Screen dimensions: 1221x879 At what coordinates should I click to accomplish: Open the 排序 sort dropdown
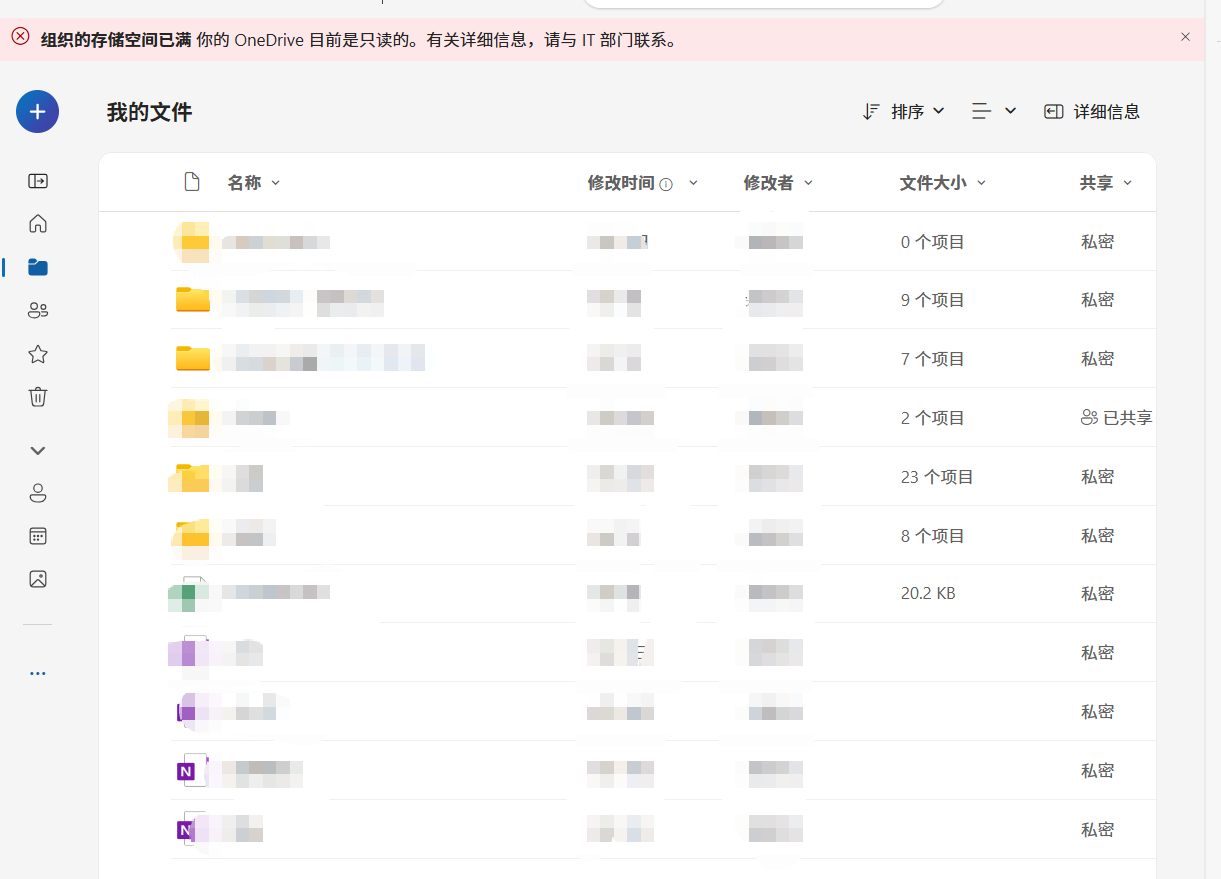click(903, 111)
